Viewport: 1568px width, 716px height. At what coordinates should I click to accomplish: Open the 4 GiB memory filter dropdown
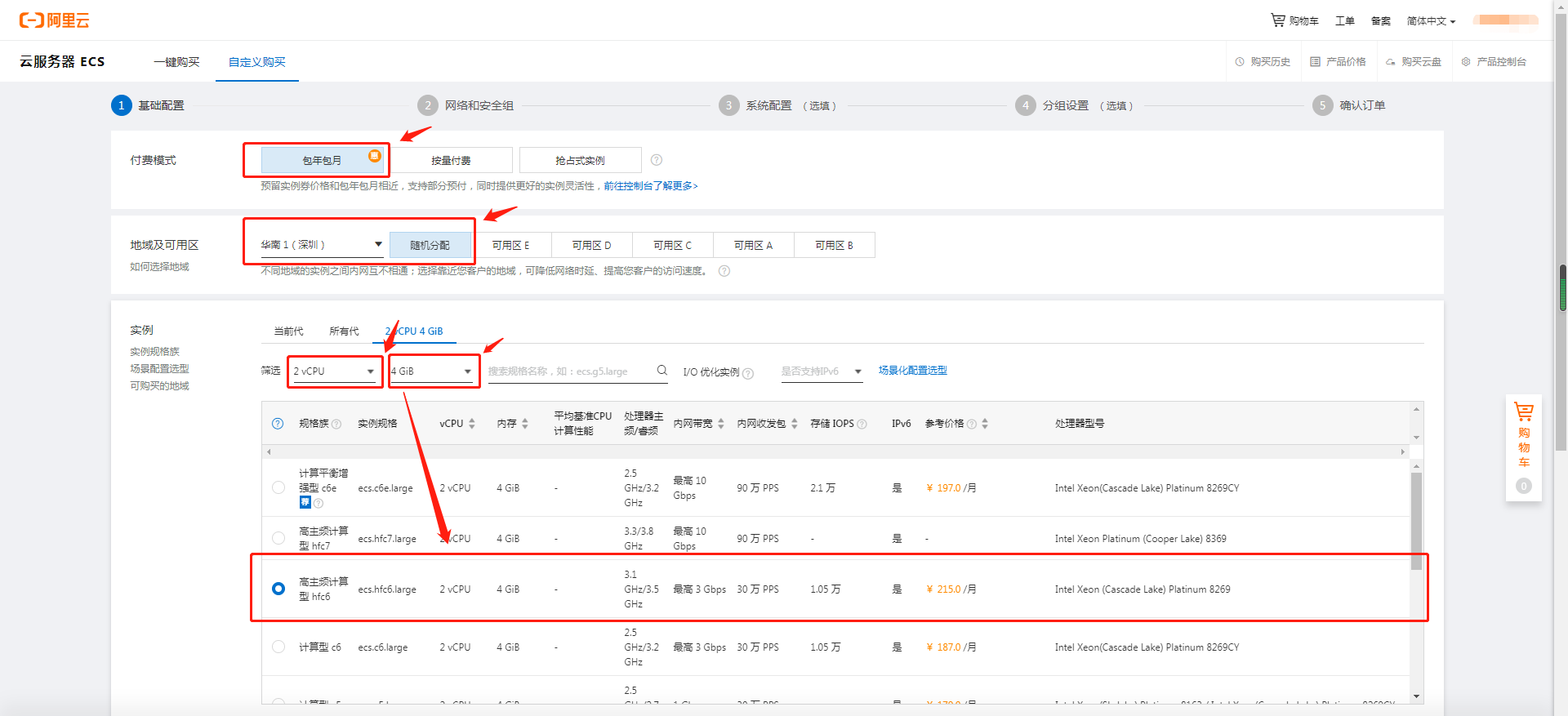433,371
